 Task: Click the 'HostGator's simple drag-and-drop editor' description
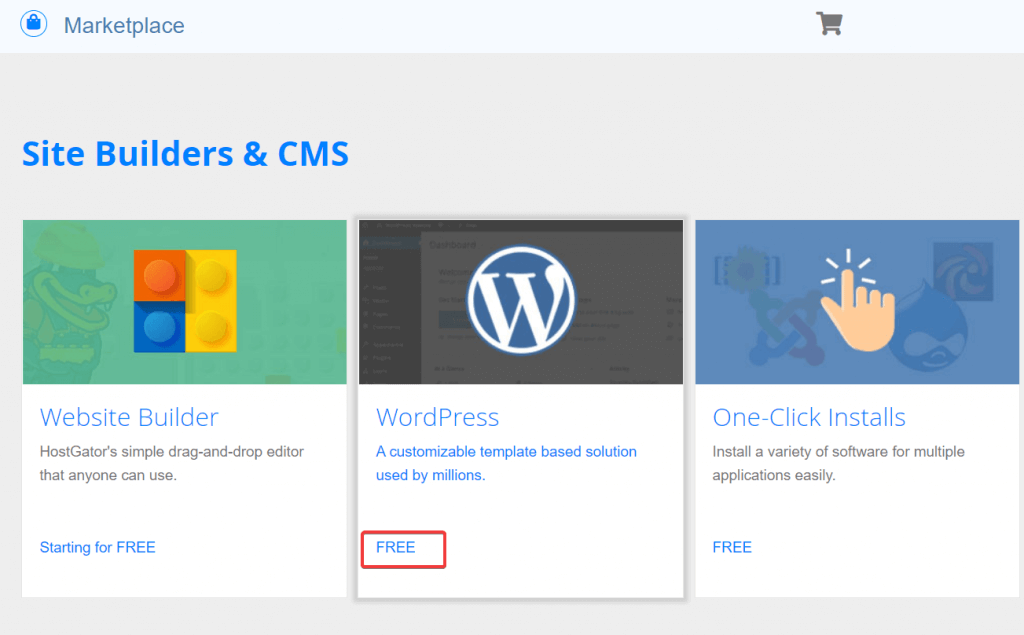coord(172,463)
